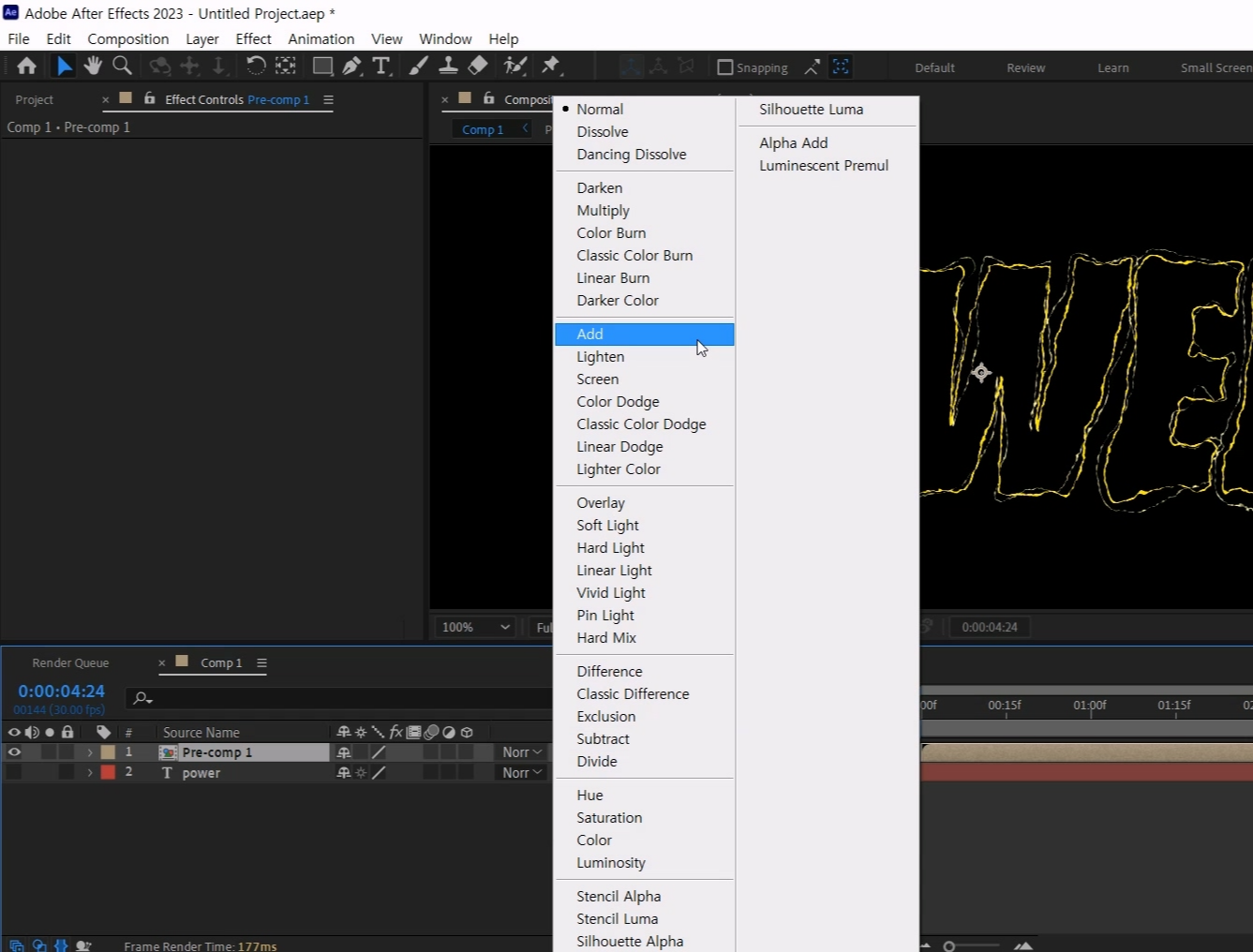Open blend mode dropdown for Pre-comp 1
The image size is (1253, 952).
point(522,752)
